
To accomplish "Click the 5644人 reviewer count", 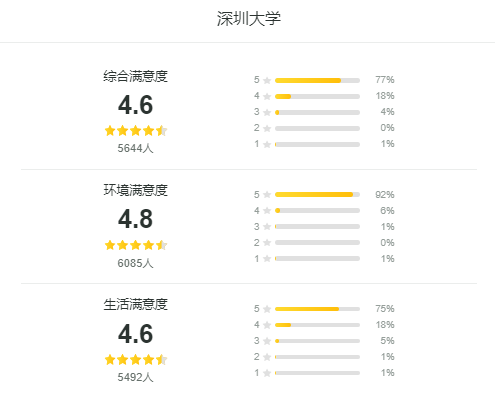I will coord(135,148).
